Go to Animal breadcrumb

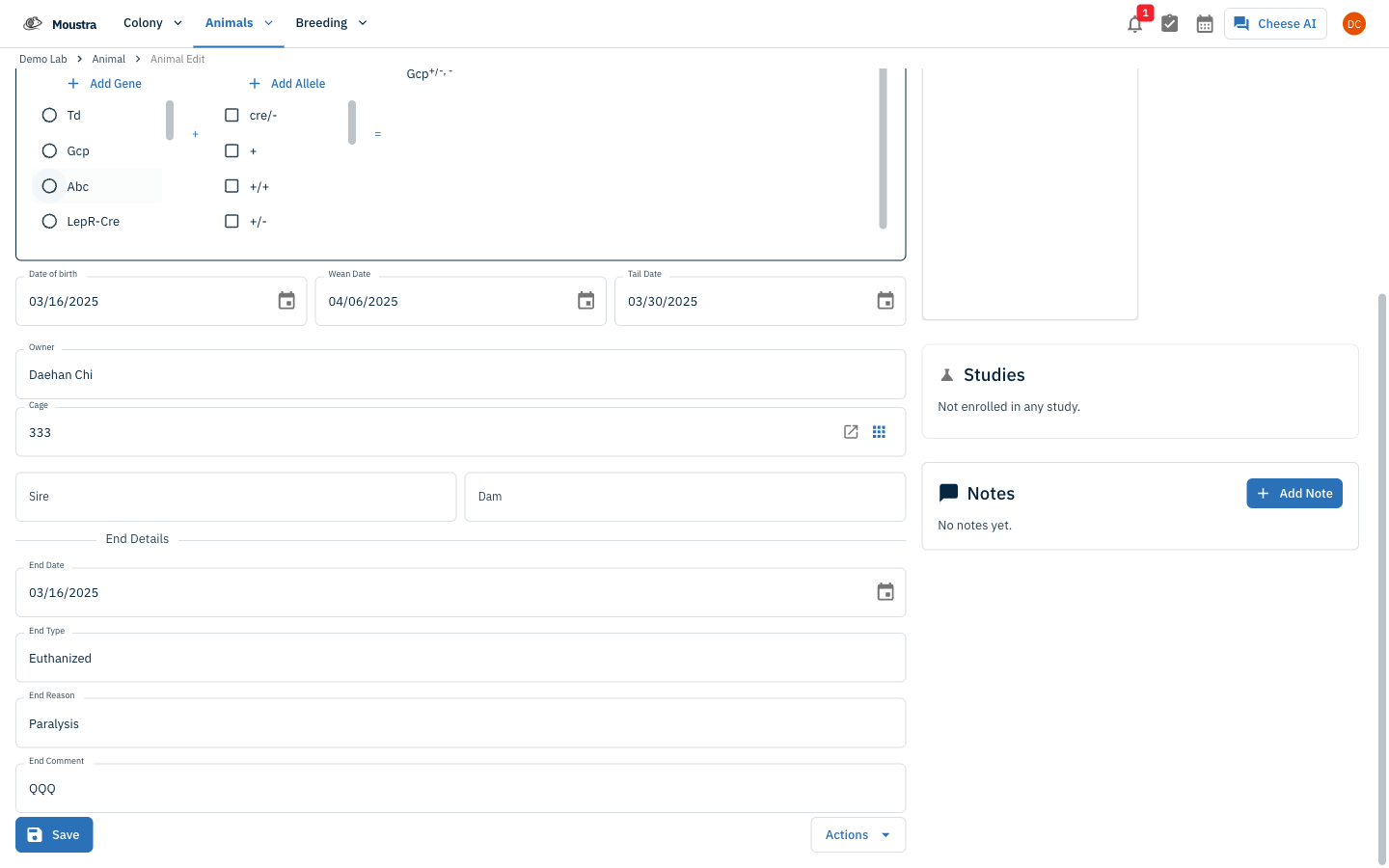(109, 59)
